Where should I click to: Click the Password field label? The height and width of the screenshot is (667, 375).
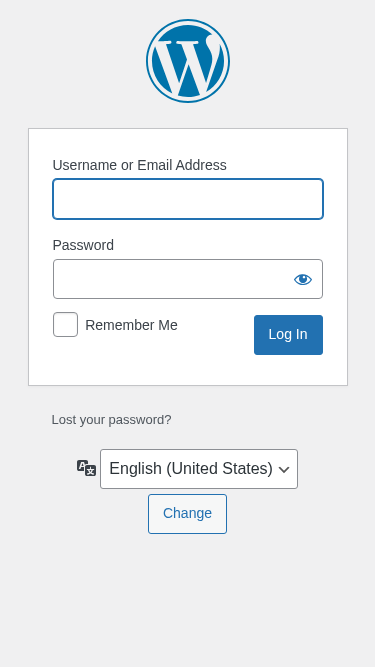point(83,245)
